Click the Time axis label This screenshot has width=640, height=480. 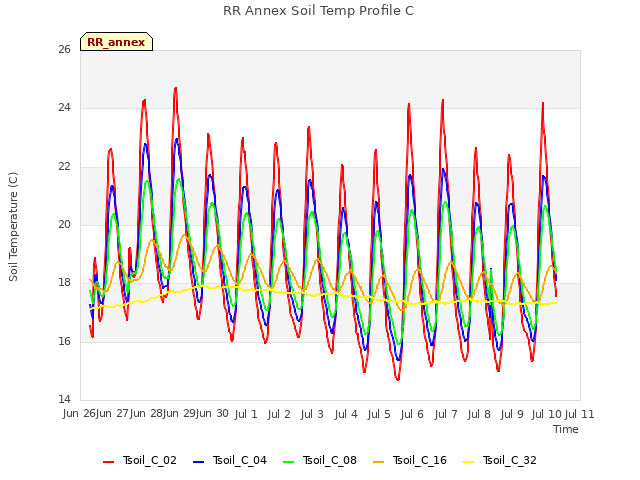(566, 429)
